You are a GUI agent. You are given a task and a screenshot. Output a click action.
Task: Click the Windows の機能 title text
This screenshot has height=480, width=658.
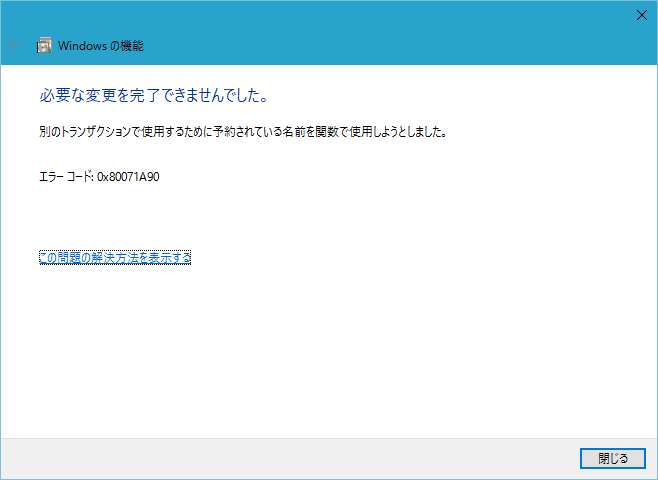click(x=101, y=46)
